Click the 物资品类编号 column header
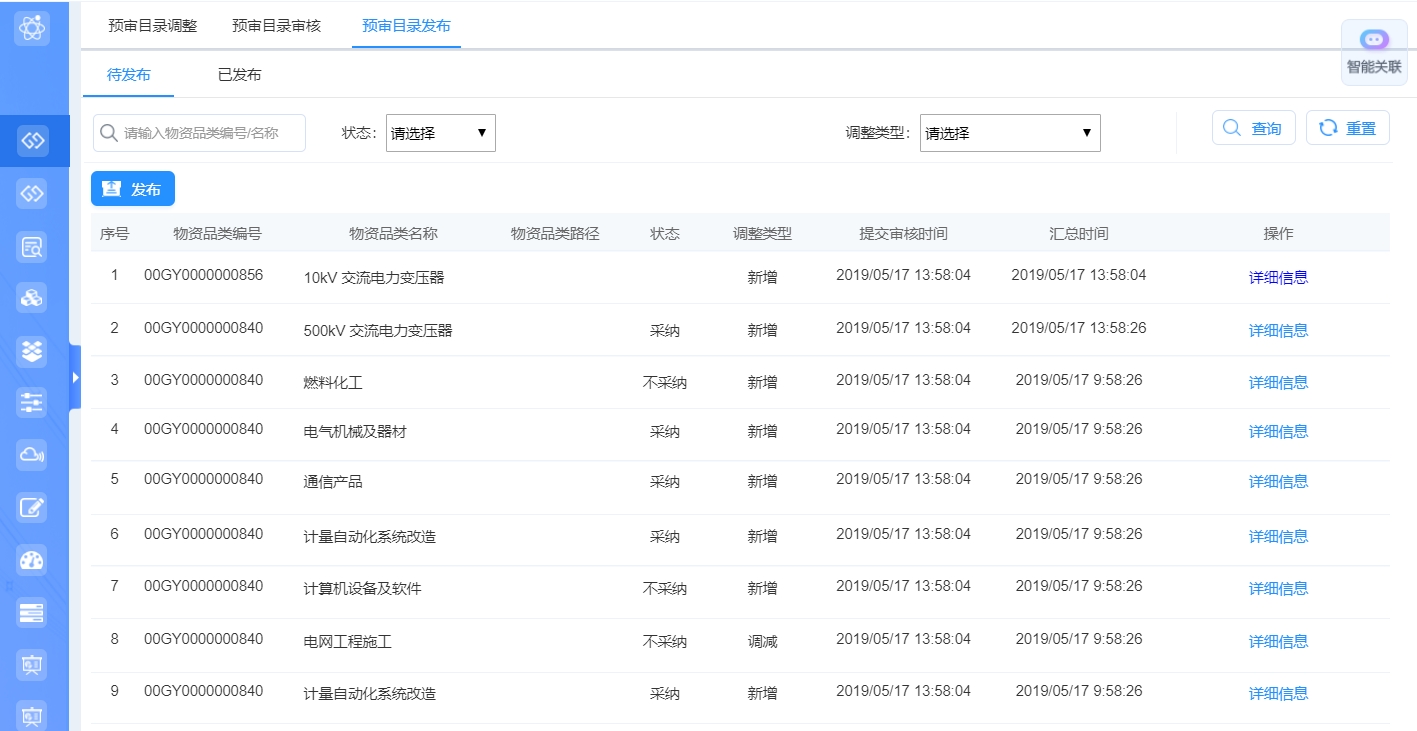This screenshot has width=1417, height=731. [217, 234]
